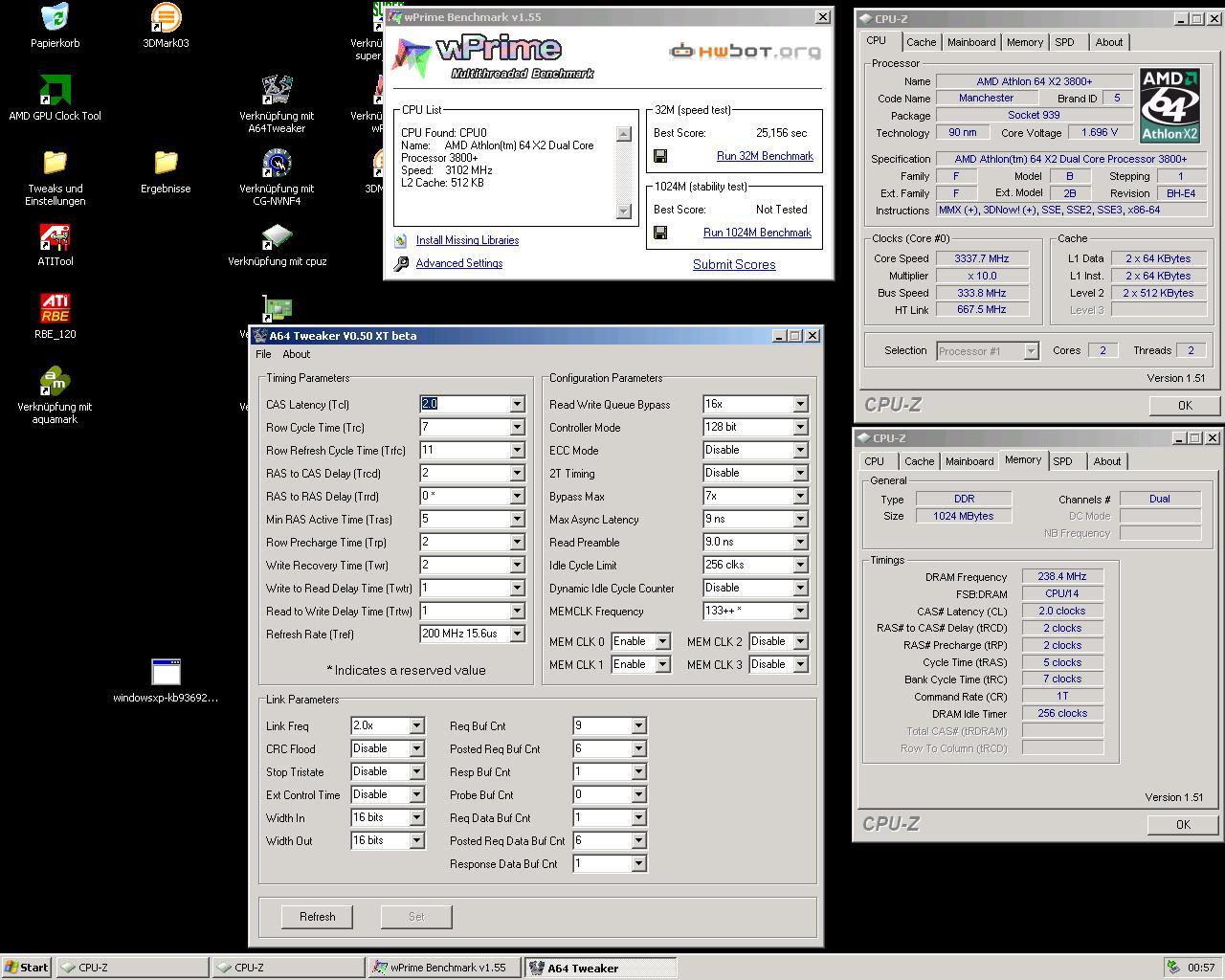
Task: Open SPD tab in top CPU-Z window
Action: click(1064, 42)
